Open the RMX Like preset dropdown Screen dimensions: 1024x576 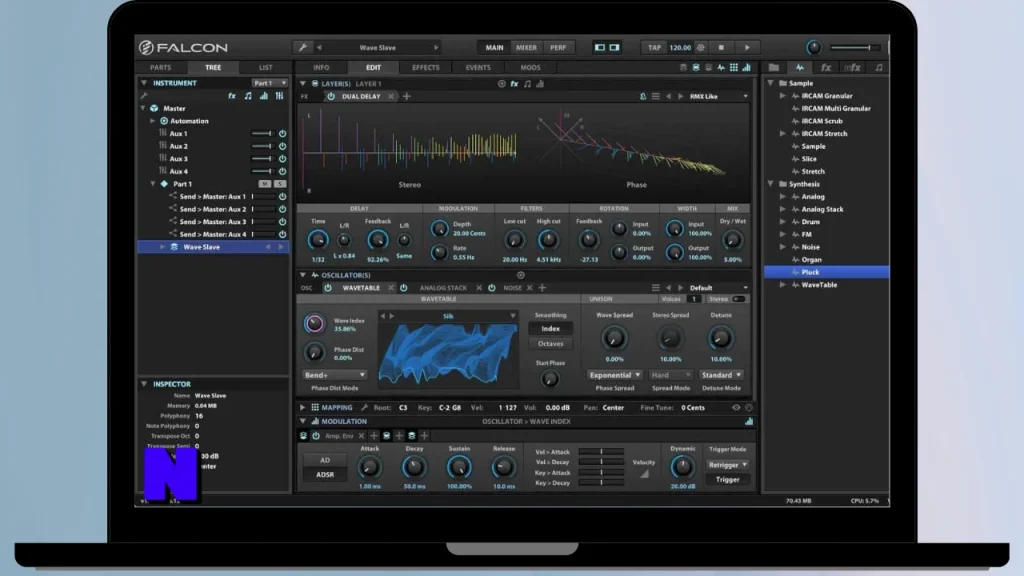[718, 96]
